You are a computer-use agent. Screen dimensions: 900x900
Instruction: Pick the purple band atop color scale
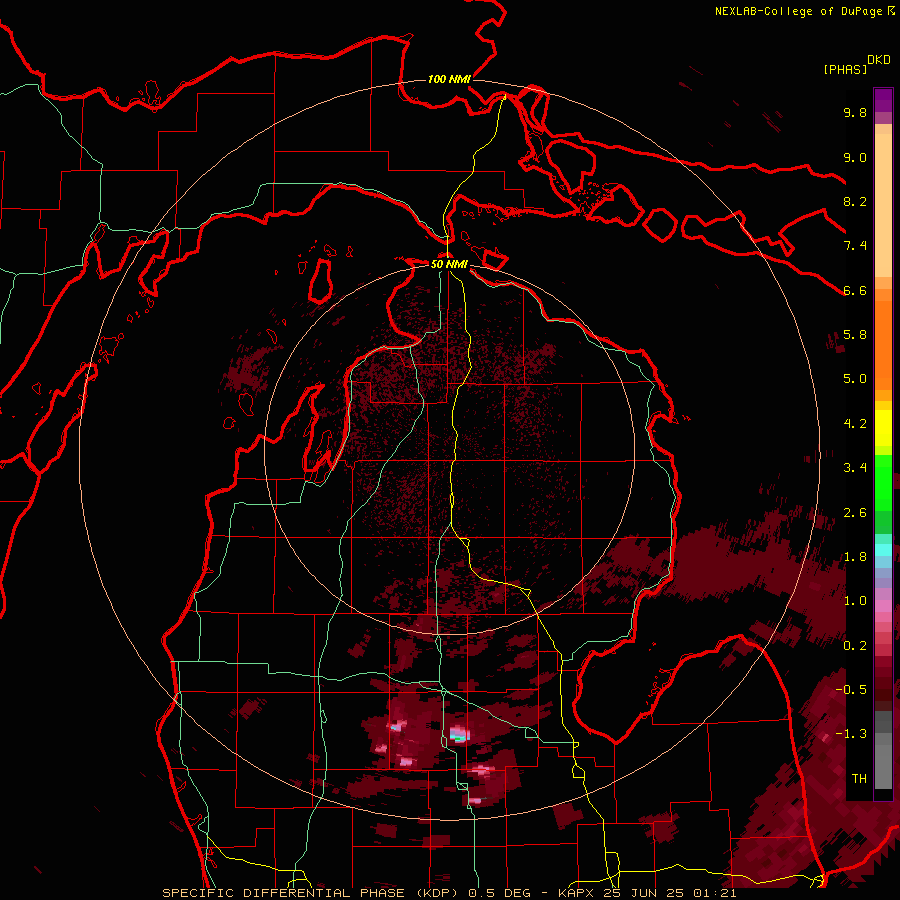coord(883,100)
